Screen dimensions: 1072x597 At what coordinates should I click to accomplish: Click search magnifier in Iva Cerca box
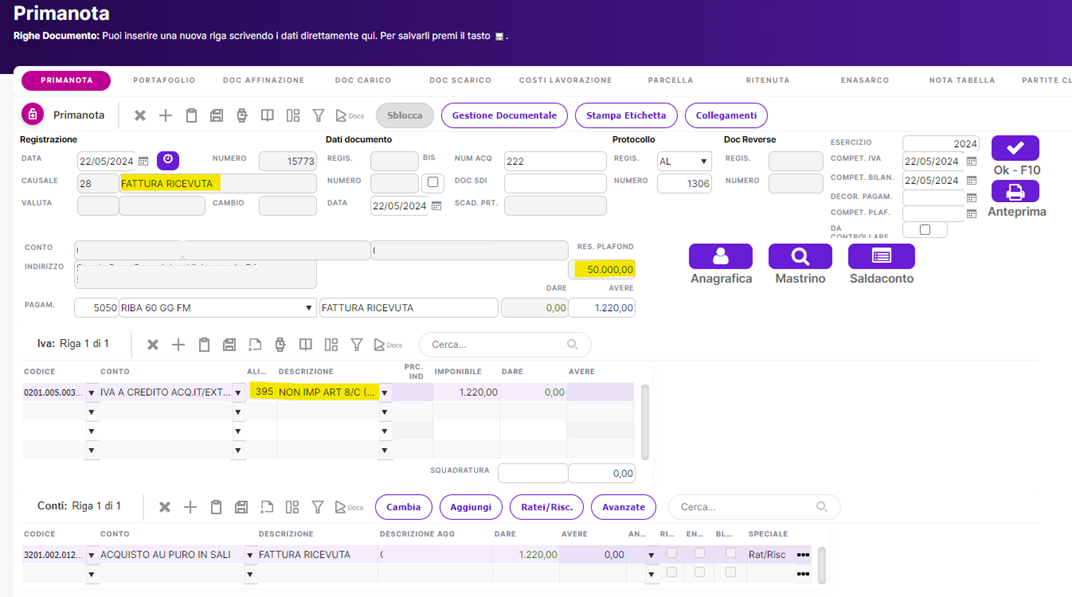click(572, 345)
